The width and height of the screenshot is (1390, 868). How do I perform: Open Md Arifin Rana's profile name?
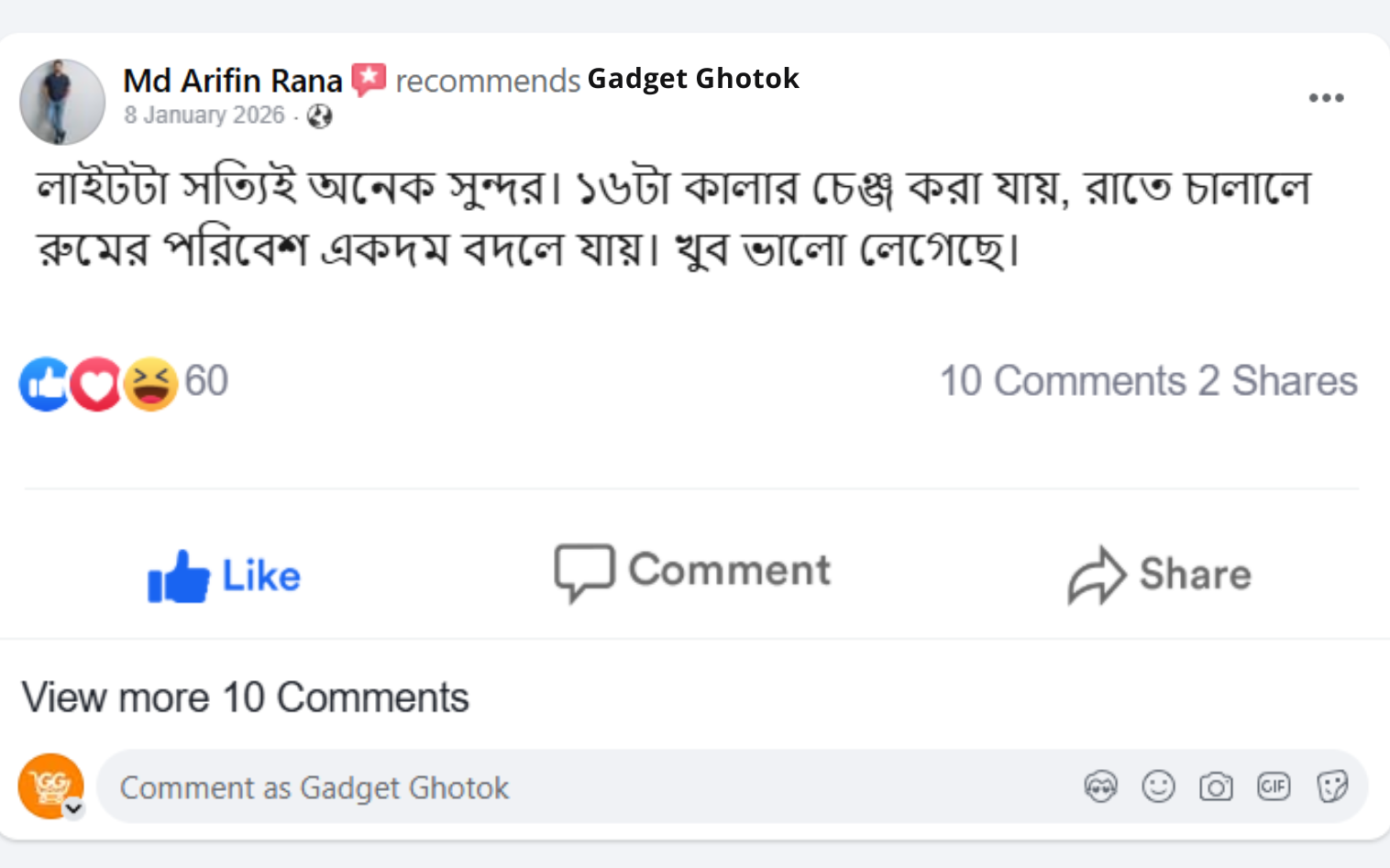pyautogui.click(x=233, y=81)
